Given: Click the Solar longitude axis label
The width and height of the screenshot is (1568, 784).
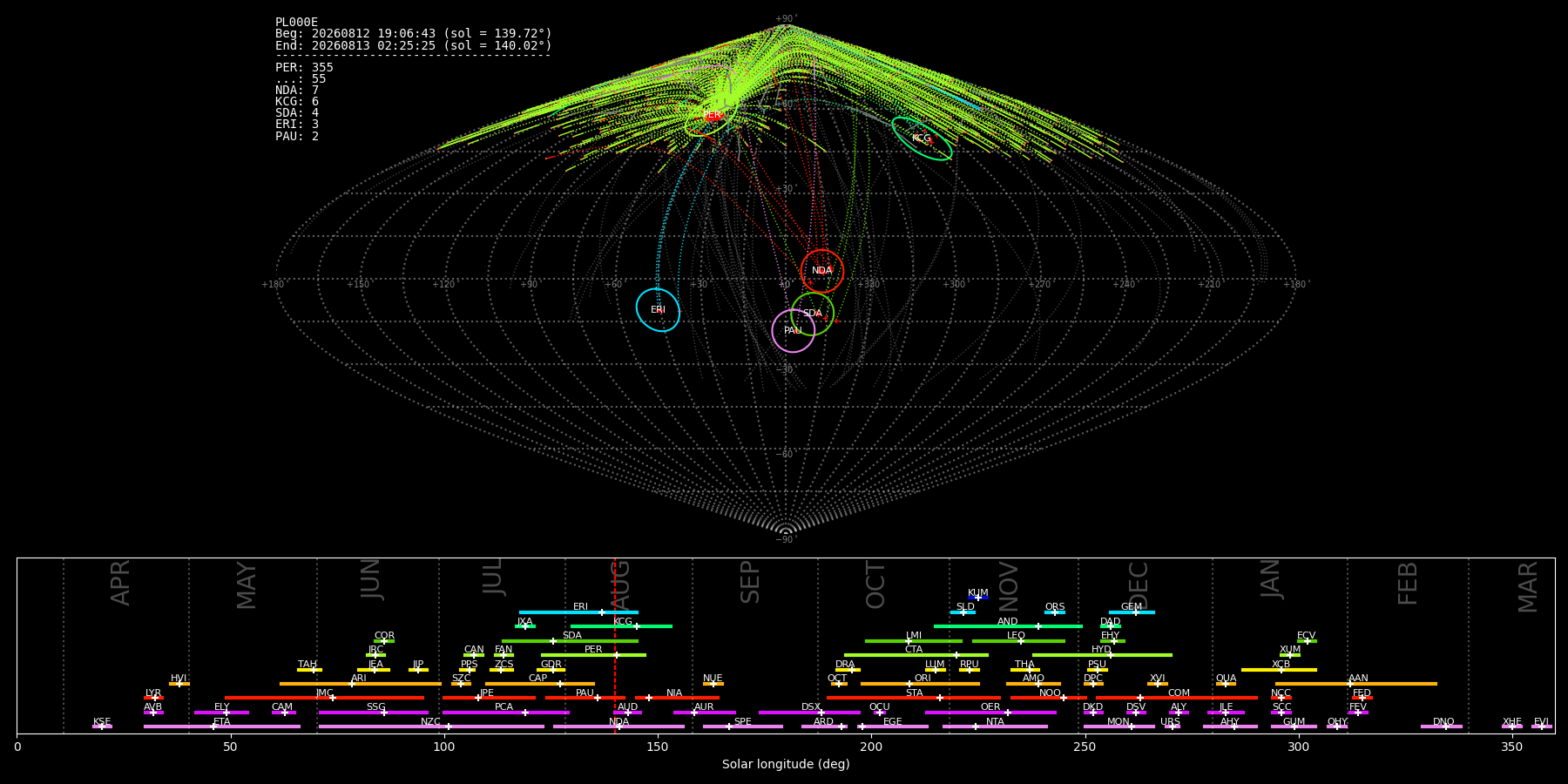Looking at the screenshot, I should pyautogui.click(x=786, y=764).
